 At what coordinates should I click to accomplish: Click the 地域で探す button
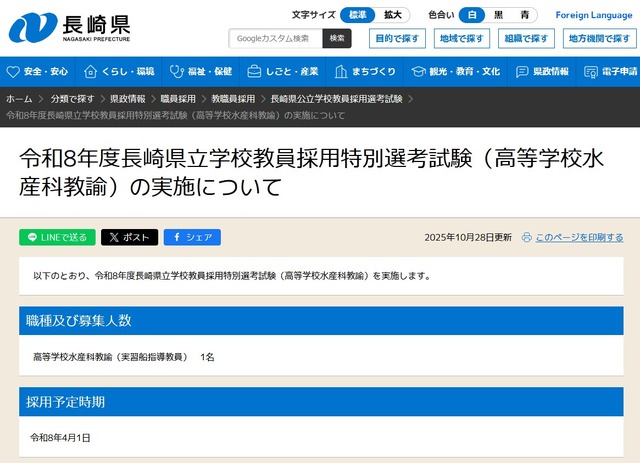pos(462,38)
